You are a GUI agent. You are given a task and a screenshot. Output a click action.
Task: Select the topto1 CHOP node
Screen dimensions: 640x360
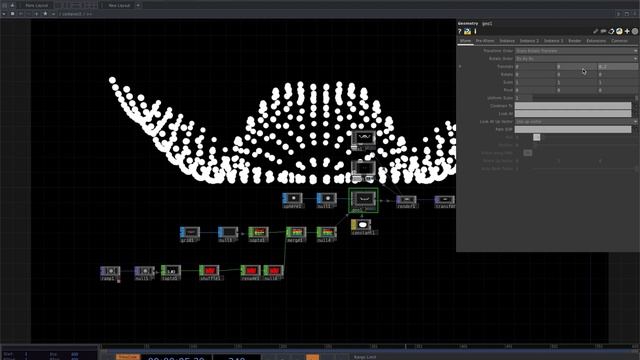tap(171, 272)
